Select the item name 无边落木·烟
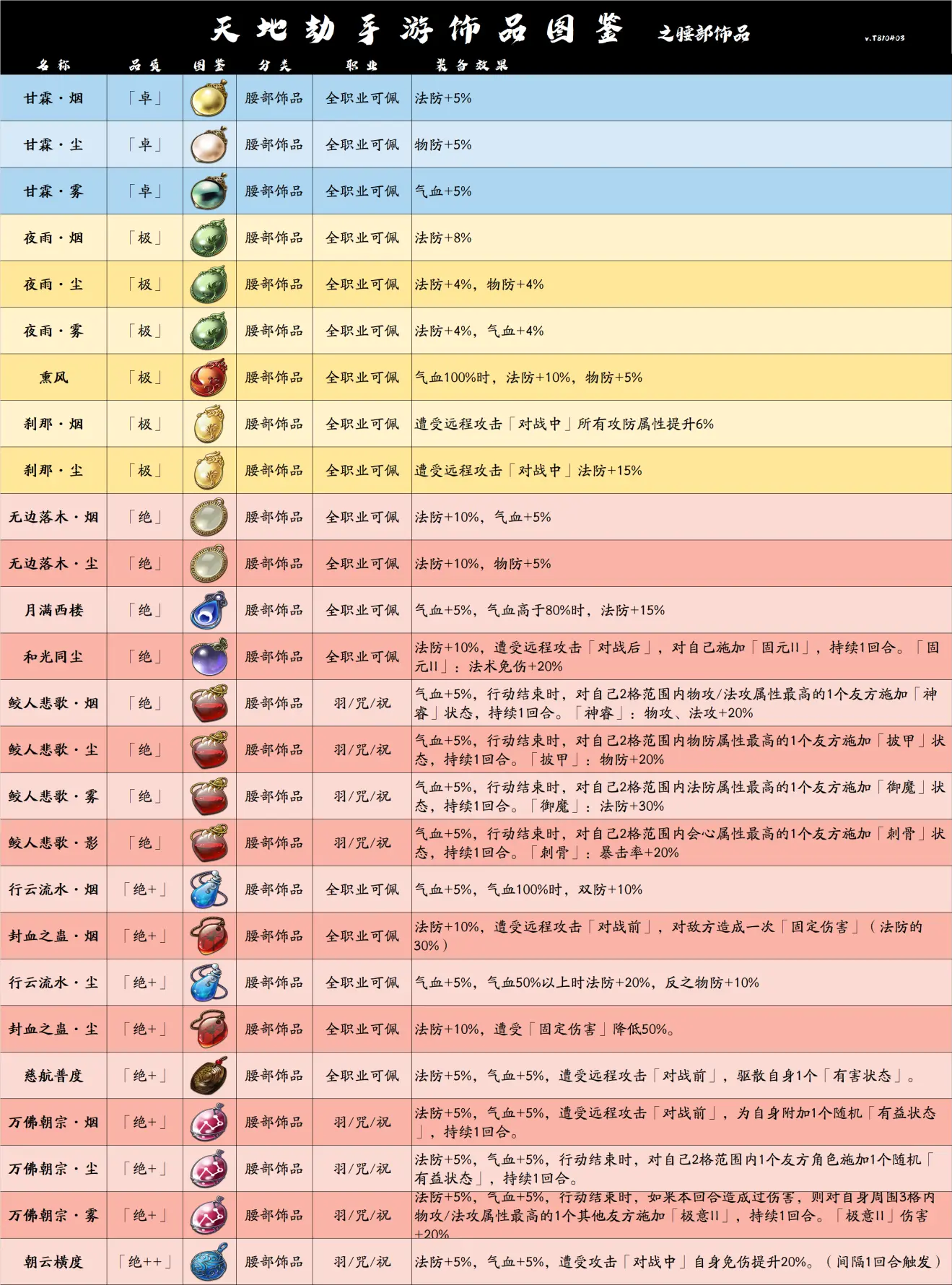Viewport: 952px width, 1285px height. pyautogui.click(x=53, y=517)
